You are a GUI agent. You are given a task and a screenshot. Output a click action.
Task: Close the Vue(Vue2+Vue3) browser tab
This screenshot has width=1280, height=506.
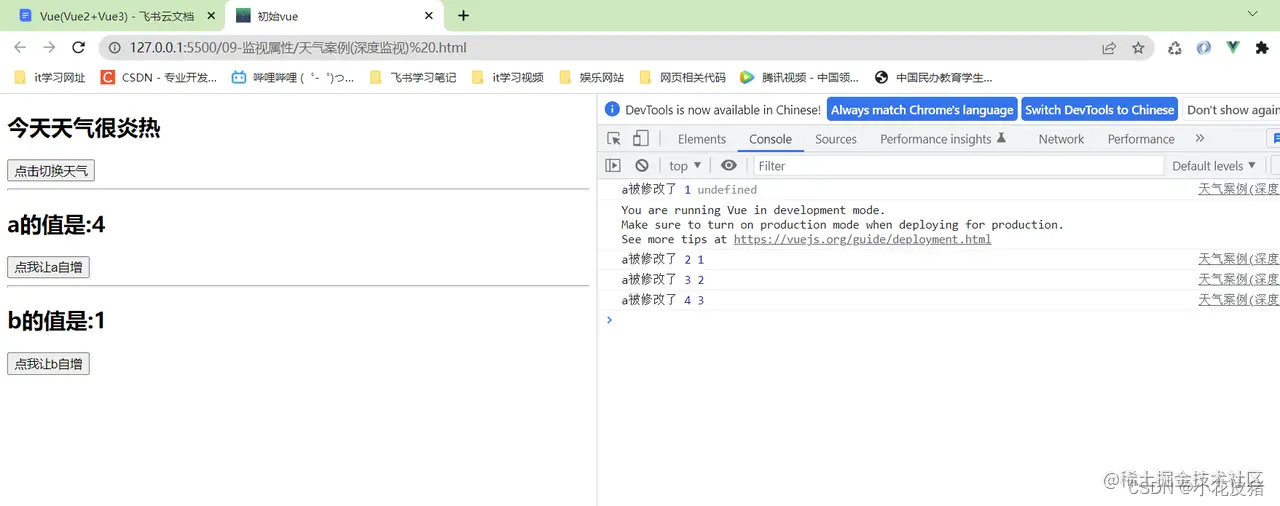click(212, 16)
